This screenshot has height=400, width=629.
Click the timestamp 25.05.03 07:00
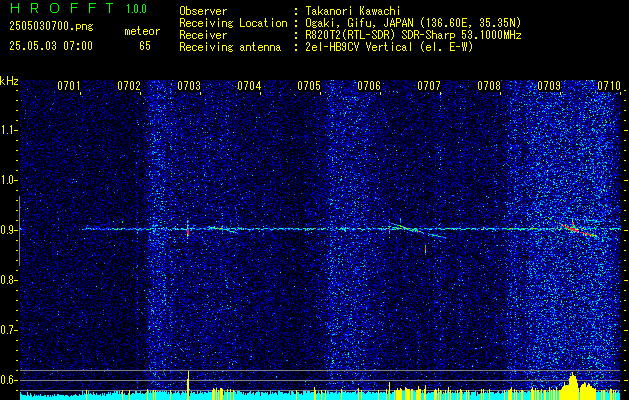point(51,46)
